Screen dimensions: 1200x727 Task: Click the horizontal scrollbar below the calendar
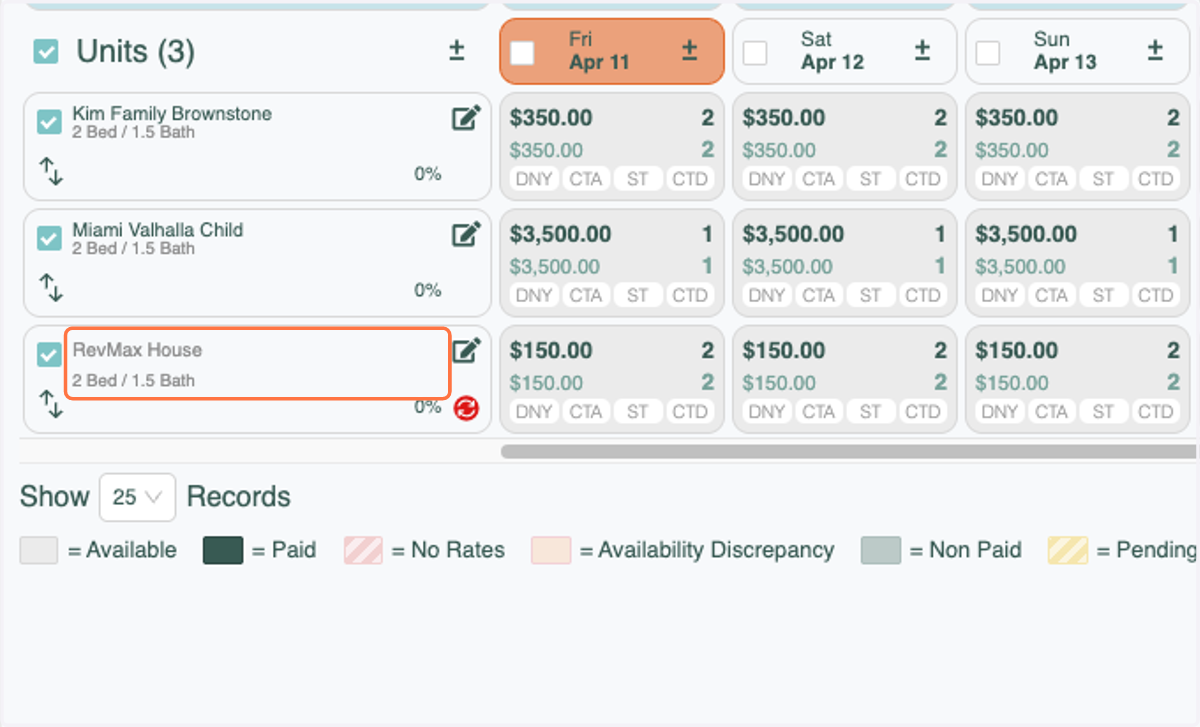pos(848,451)
